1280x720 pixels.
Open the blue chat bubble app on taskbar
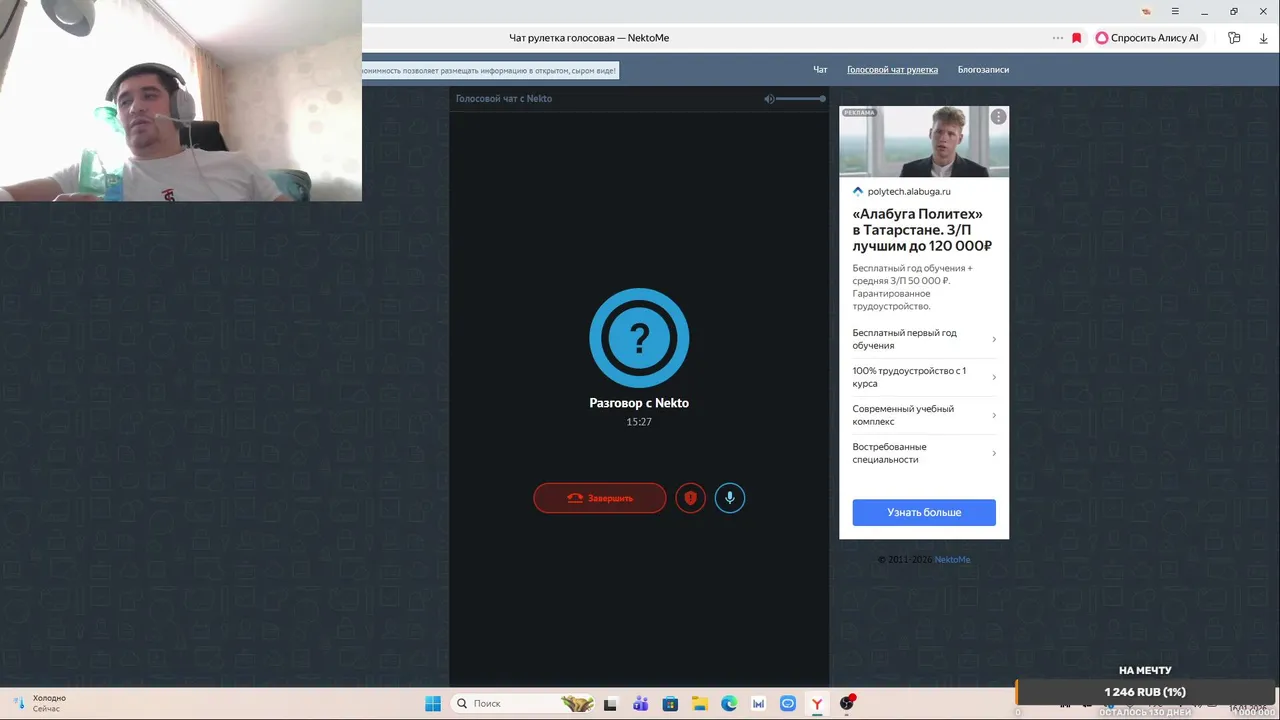point(788,704)
